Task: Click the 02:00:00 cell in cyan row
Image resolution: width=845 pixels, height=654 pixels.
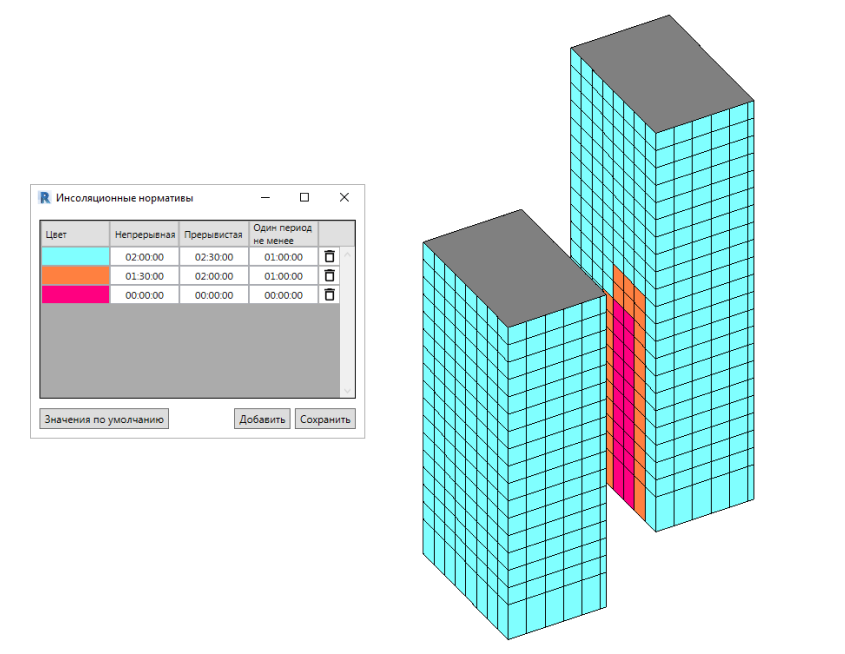Action: [144, 257]
